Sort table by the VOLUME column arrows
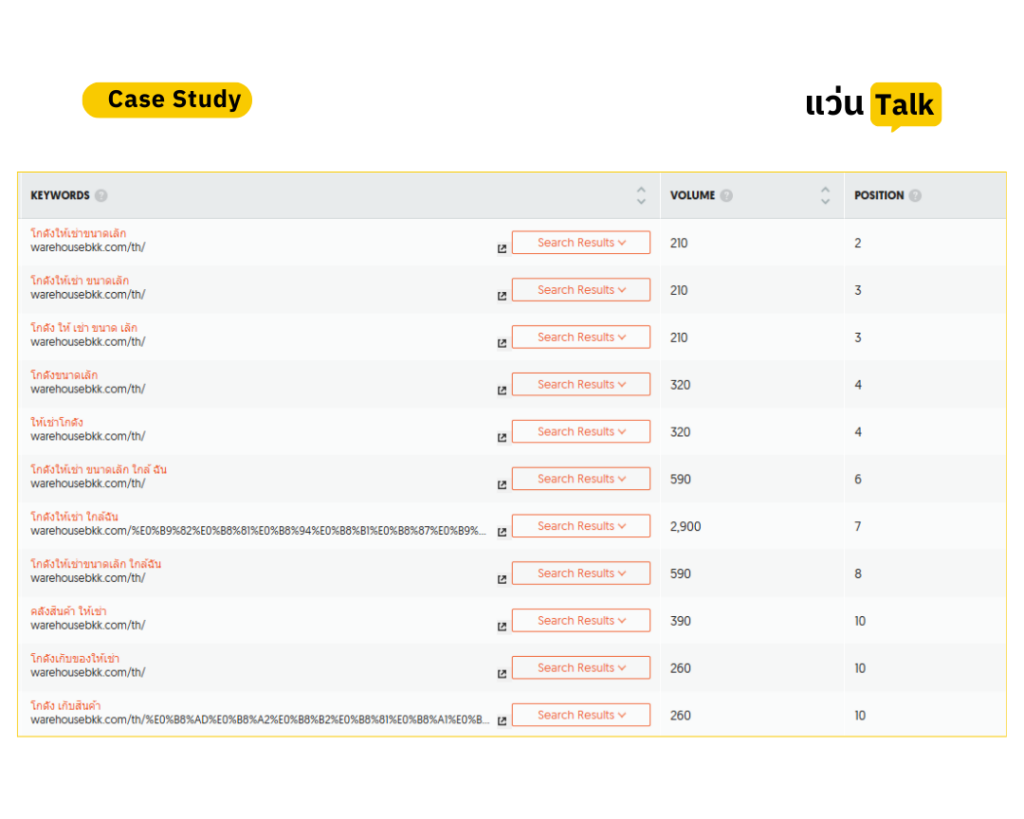This screenshot has height=819, width=1024. 825,195
